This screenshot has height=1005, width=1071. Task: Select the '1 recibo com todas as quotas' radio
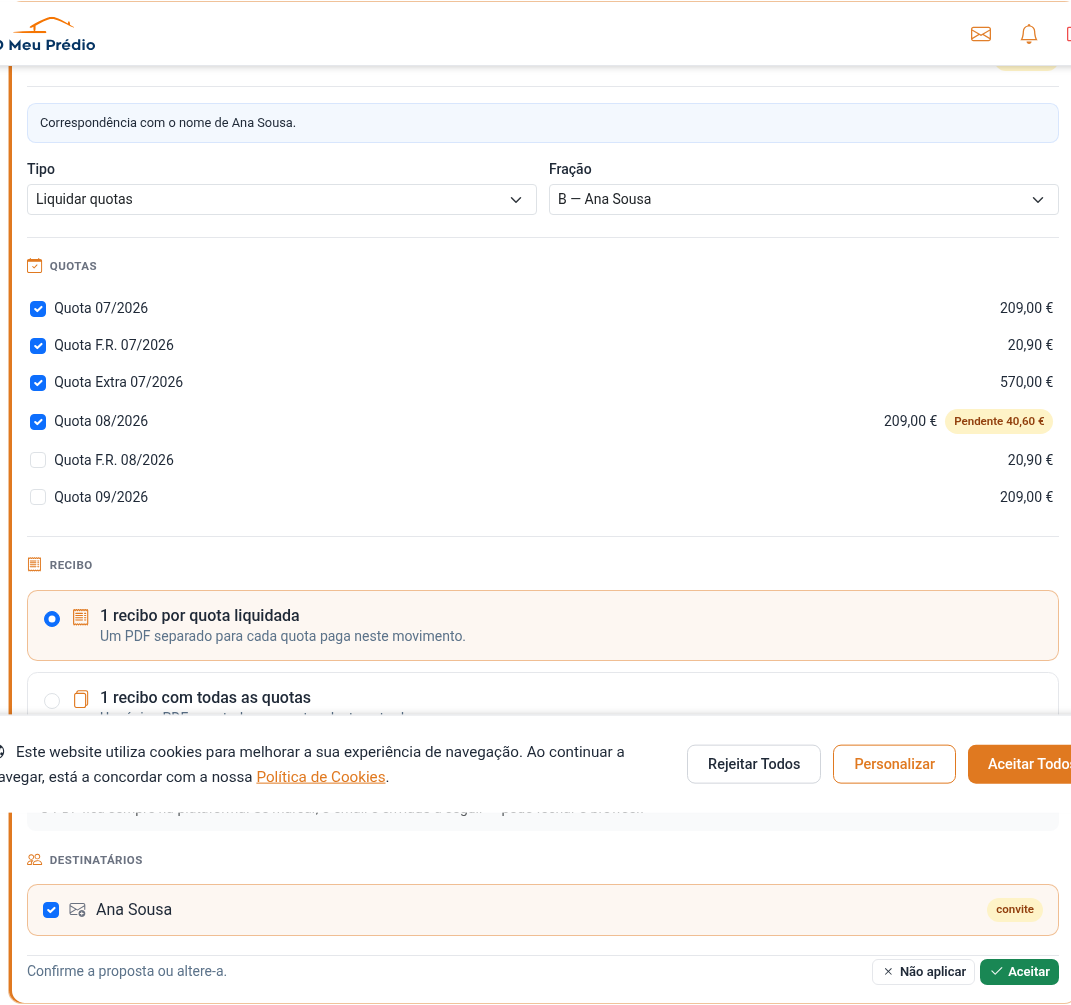pos(52,701)
